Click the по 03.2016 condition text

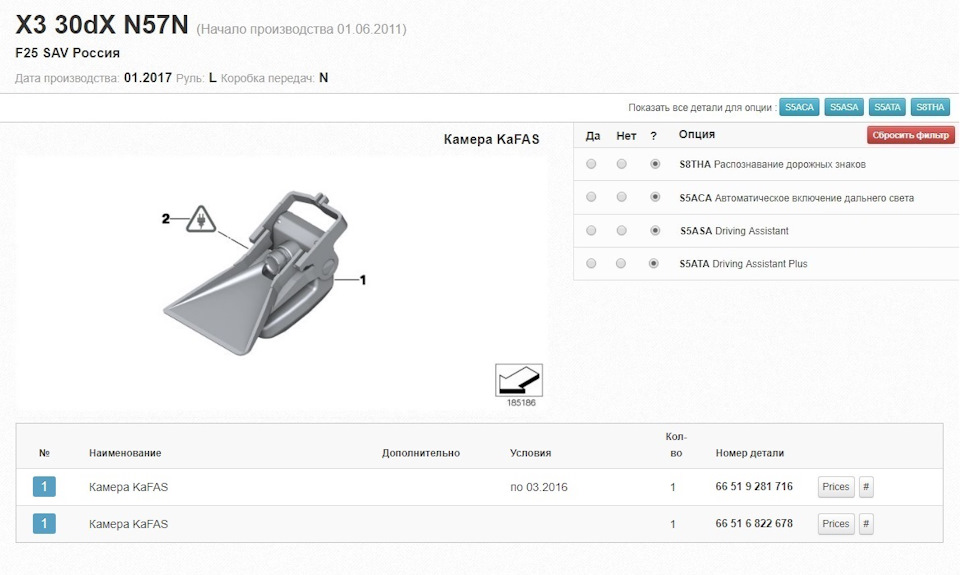tap(539, 487)
